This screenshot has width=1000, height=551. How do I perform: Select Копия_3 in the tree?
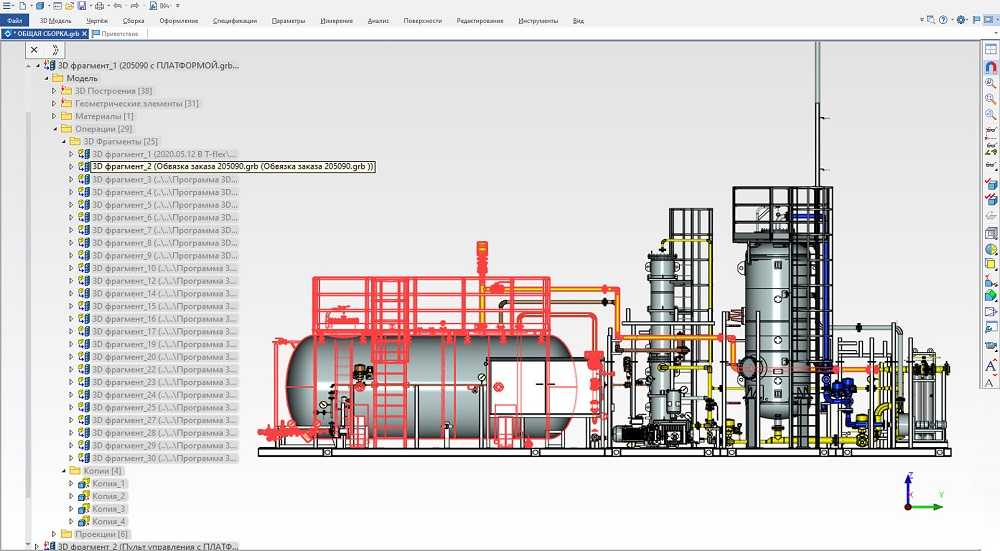point(109,509)
